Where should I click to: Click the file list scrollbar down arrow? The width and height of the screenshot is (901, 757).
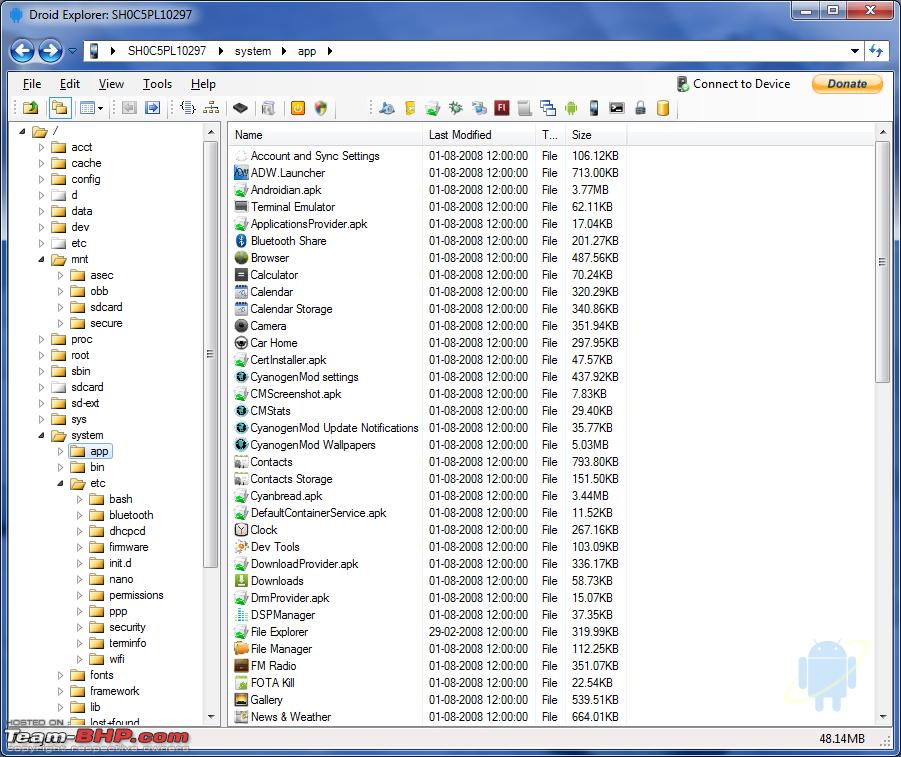click(x=883, y=716)
